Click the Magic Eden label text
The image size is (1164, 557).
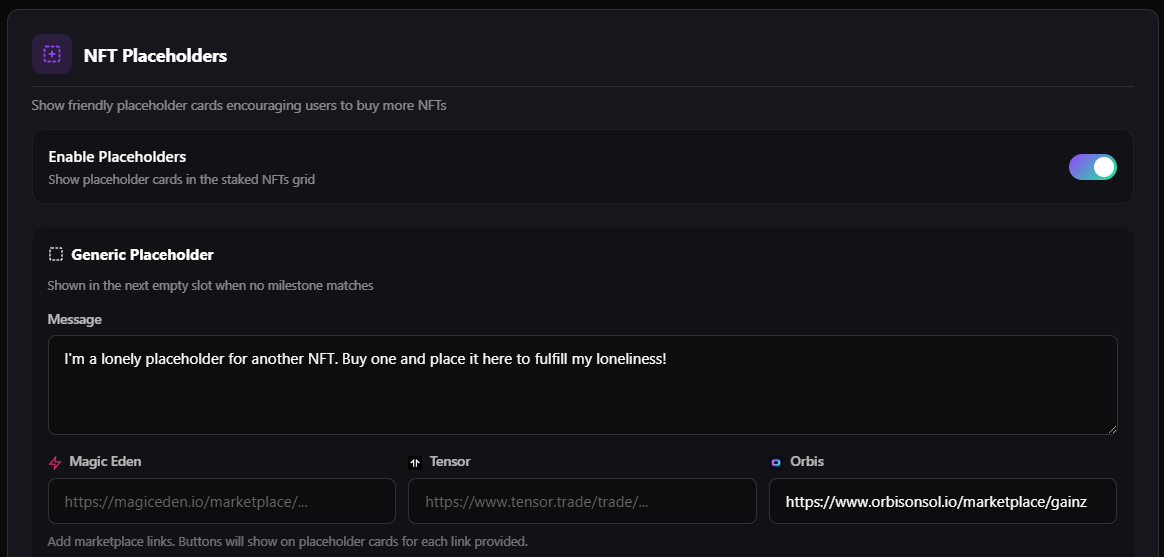tap(105, 462)
